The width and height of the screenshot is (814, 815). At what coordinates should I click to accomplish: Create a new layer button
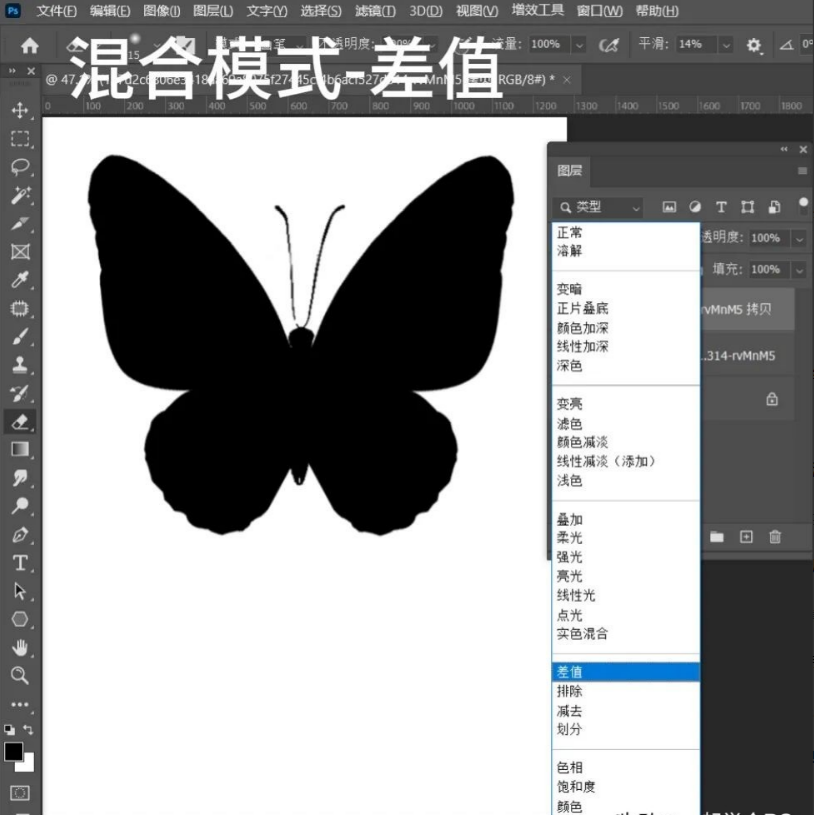tap(746, 536)
